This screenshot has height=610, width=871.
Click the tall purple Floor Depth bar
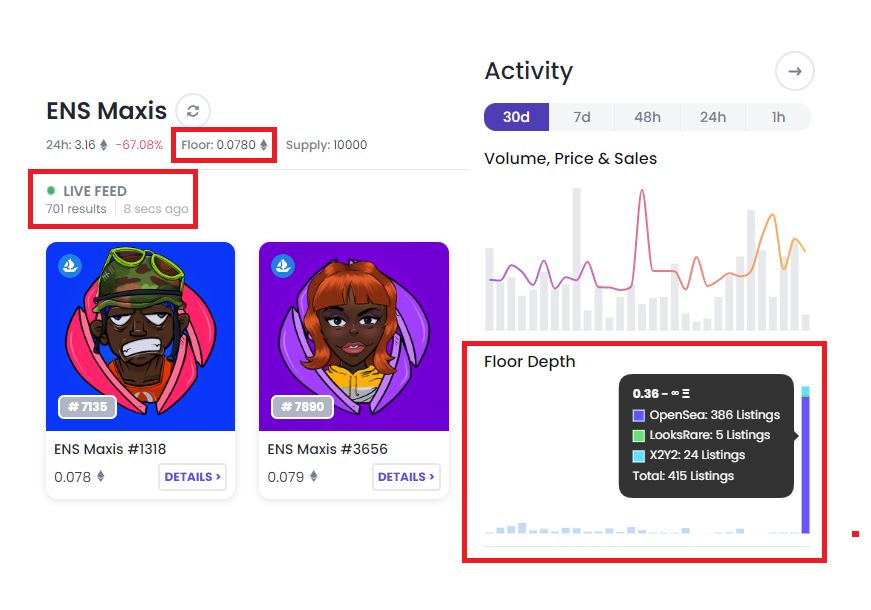[x=805, y=464]
